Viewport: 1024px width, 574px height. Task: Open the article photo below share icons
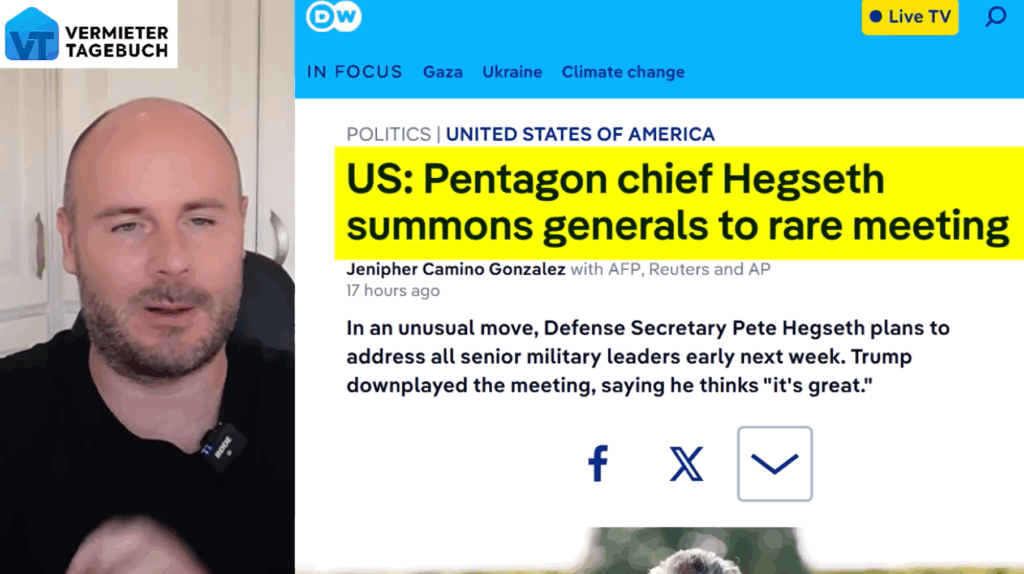point(692,550)
